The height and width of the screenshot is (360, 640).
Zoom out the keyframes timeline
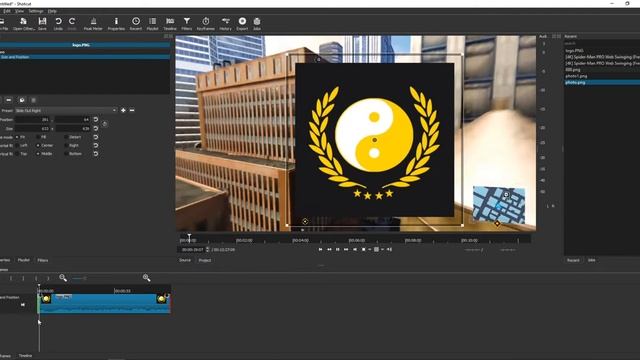click(x=63, y=278)
